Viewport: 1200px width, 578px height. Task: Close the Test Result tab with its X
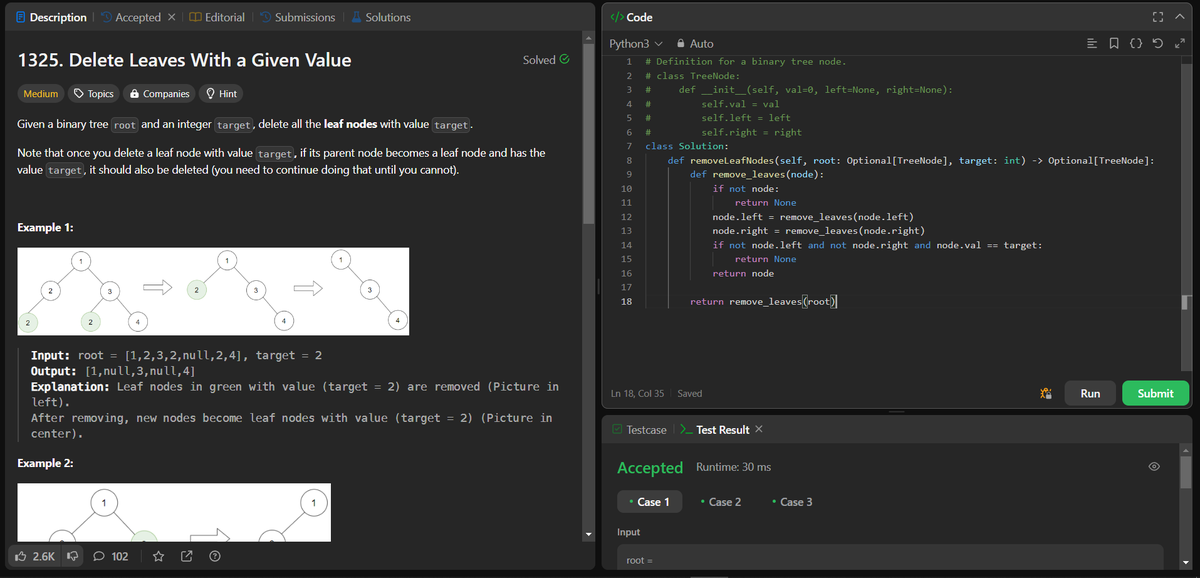(759, 429)
